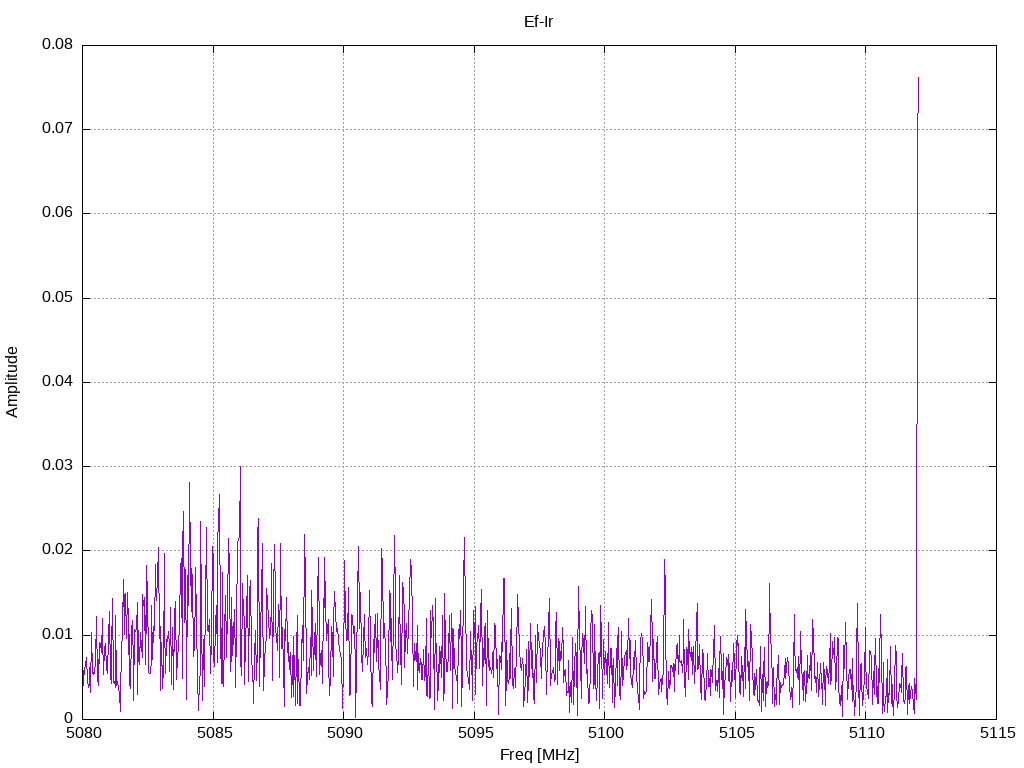Click the top of the tallest peak near 5112 MHz
This screenshot has height=768, width=1024.
pos(918,78)
